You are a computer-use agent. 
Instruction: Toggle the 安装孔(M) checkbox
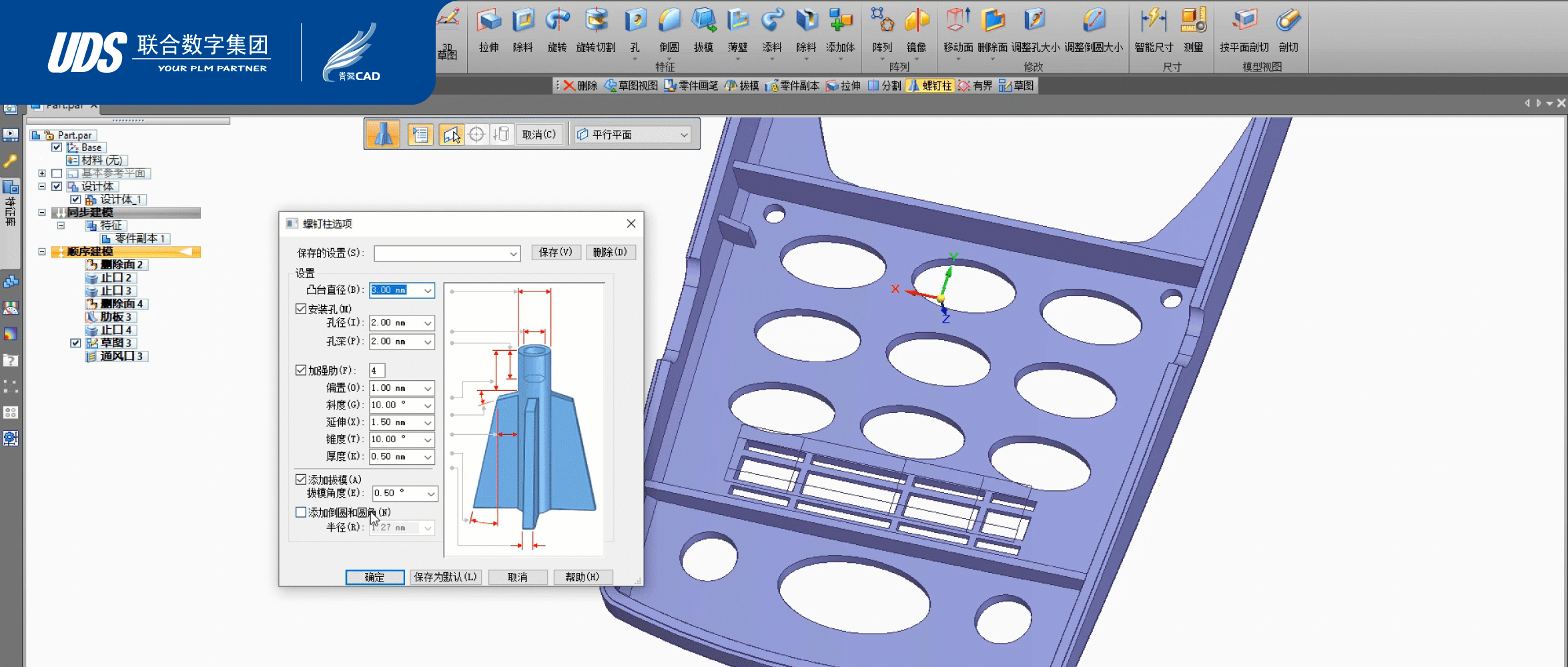[x=301, y=309]
